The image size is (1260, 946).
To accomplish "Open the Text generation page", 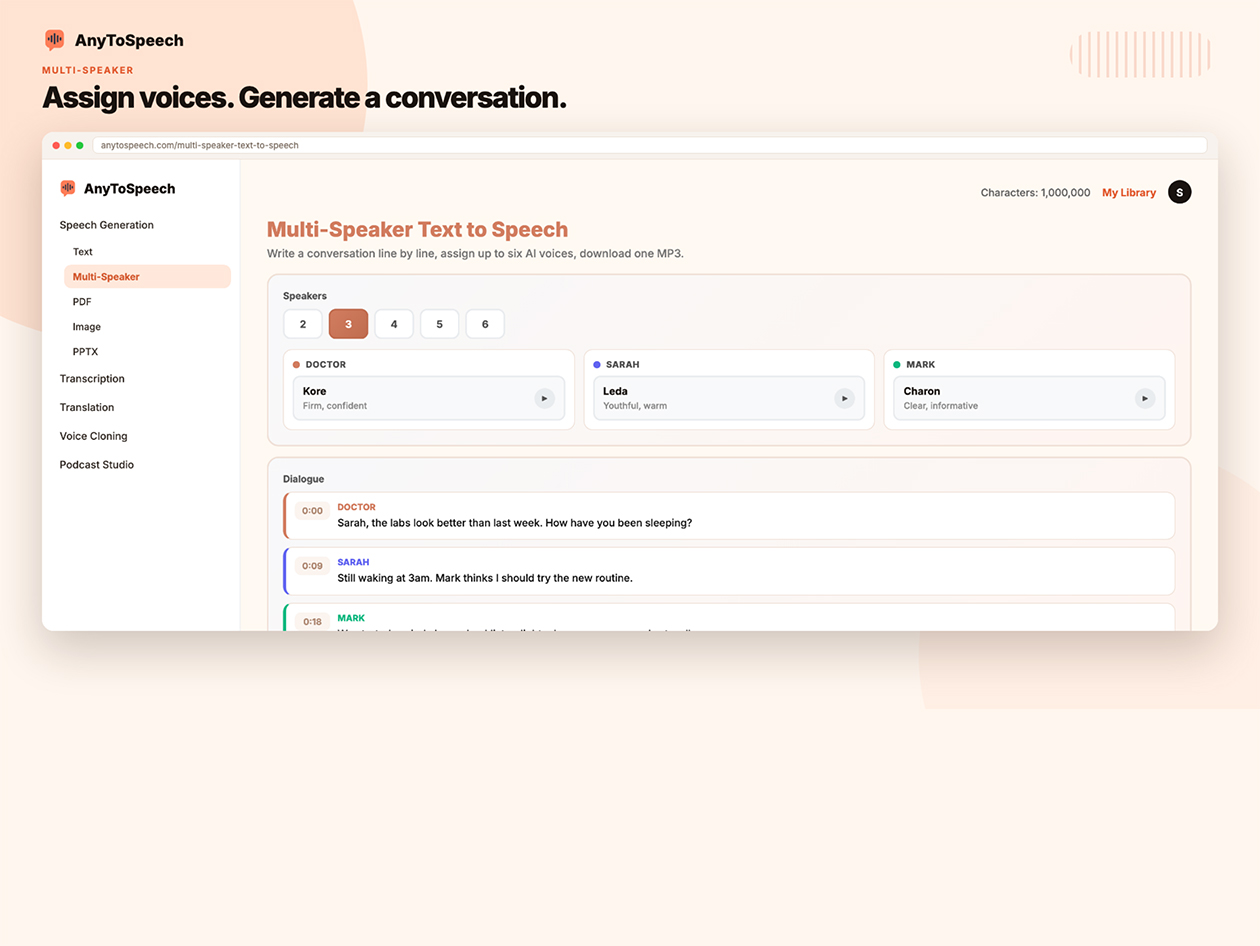I will coord(83,252).
